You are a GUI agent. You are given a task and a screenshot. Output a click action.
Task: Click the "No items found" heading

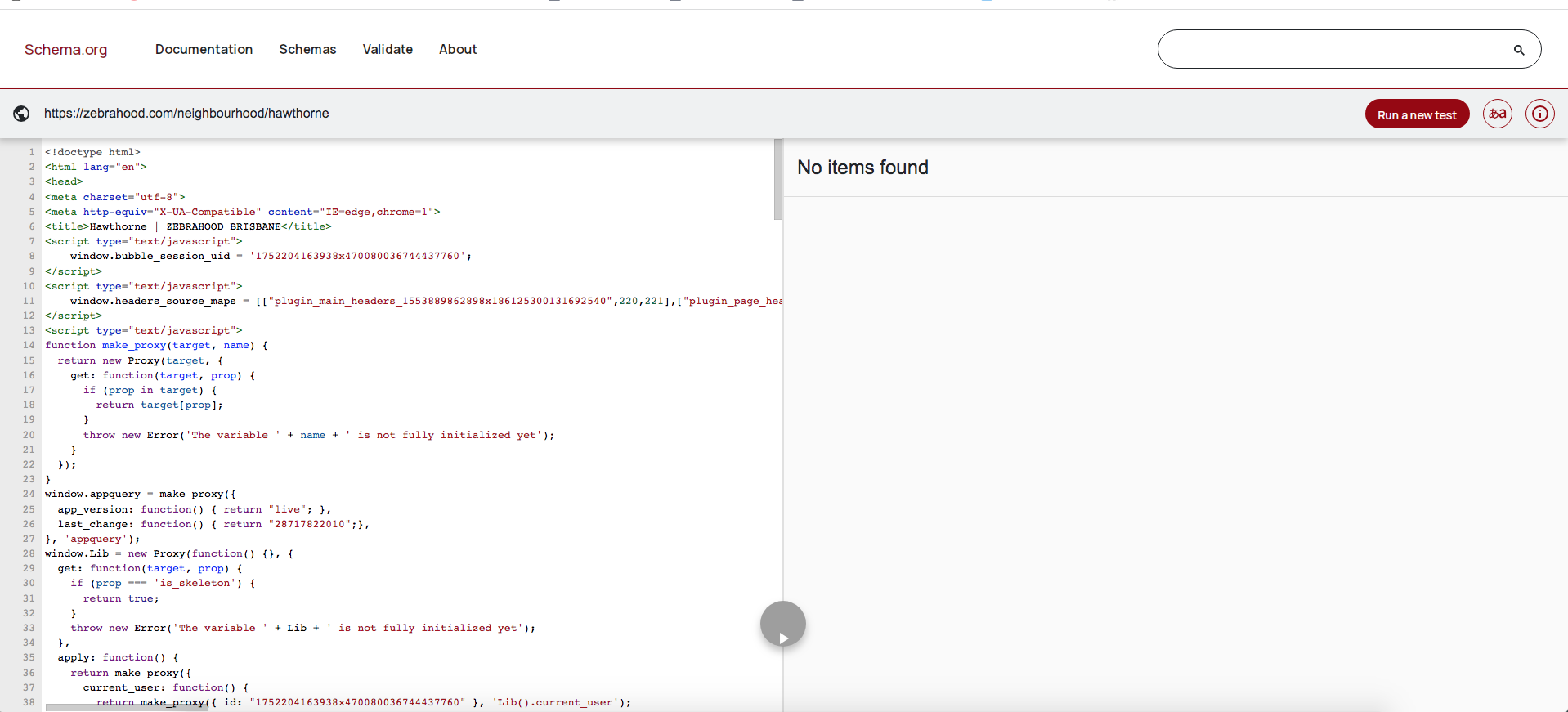tap(862, 168)
